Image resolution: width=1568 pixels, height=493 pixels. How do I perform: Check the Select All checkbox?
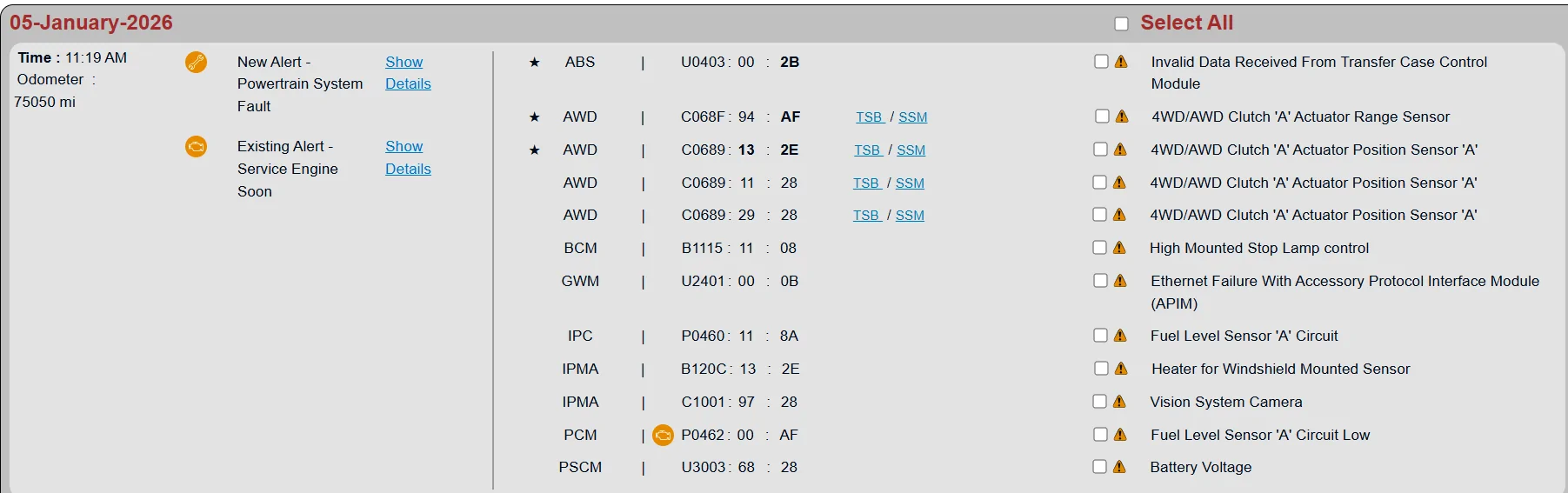pyautogui.click(x=1122, y=23)
